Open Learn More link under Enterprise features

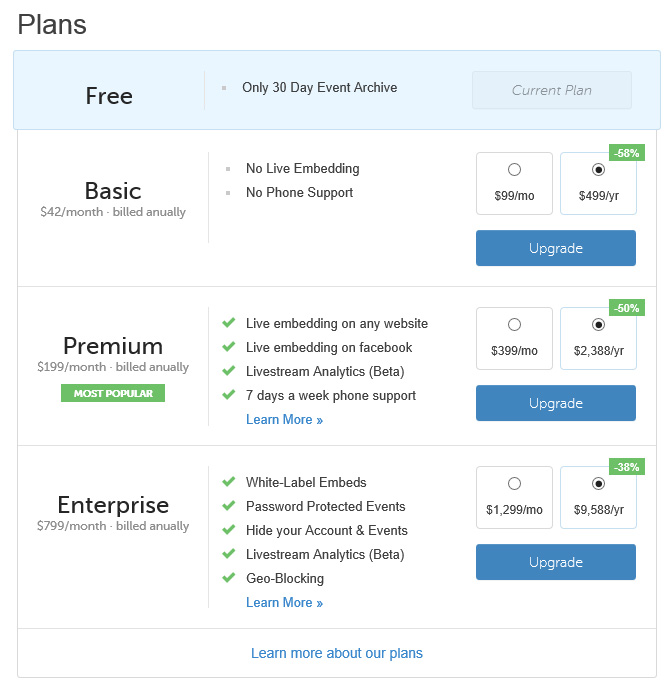click(x=284, y=602)
